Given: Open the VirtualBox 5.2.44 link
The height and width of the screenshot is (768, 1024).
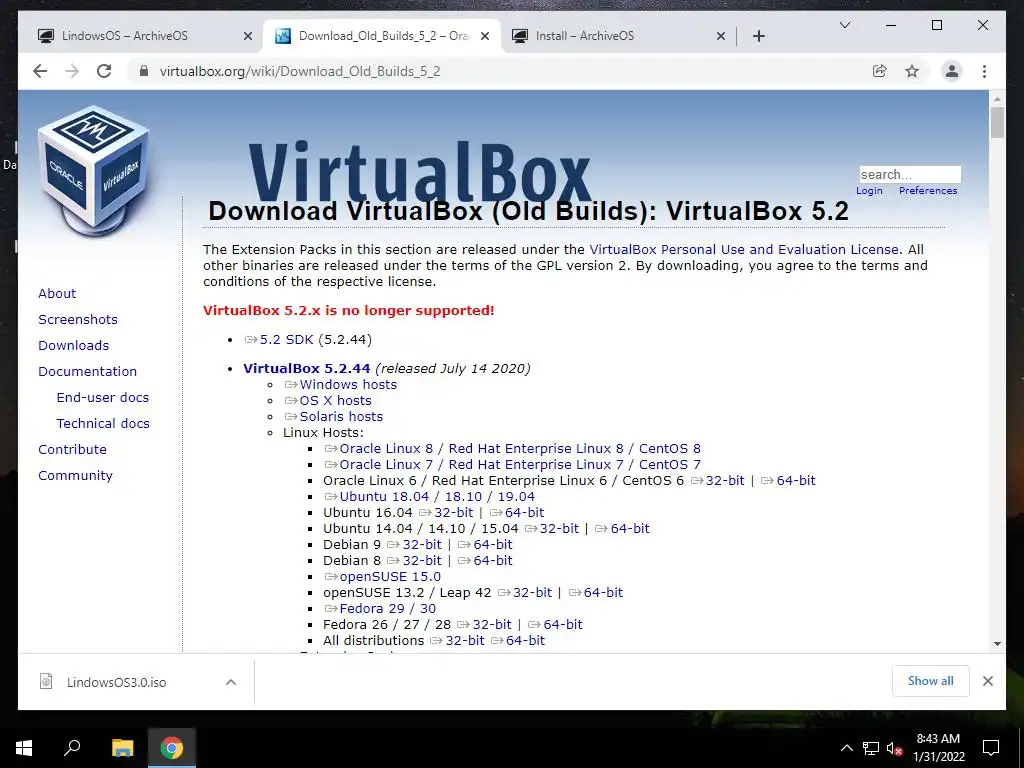Looking at the screenshot, I should pos(306,368).
